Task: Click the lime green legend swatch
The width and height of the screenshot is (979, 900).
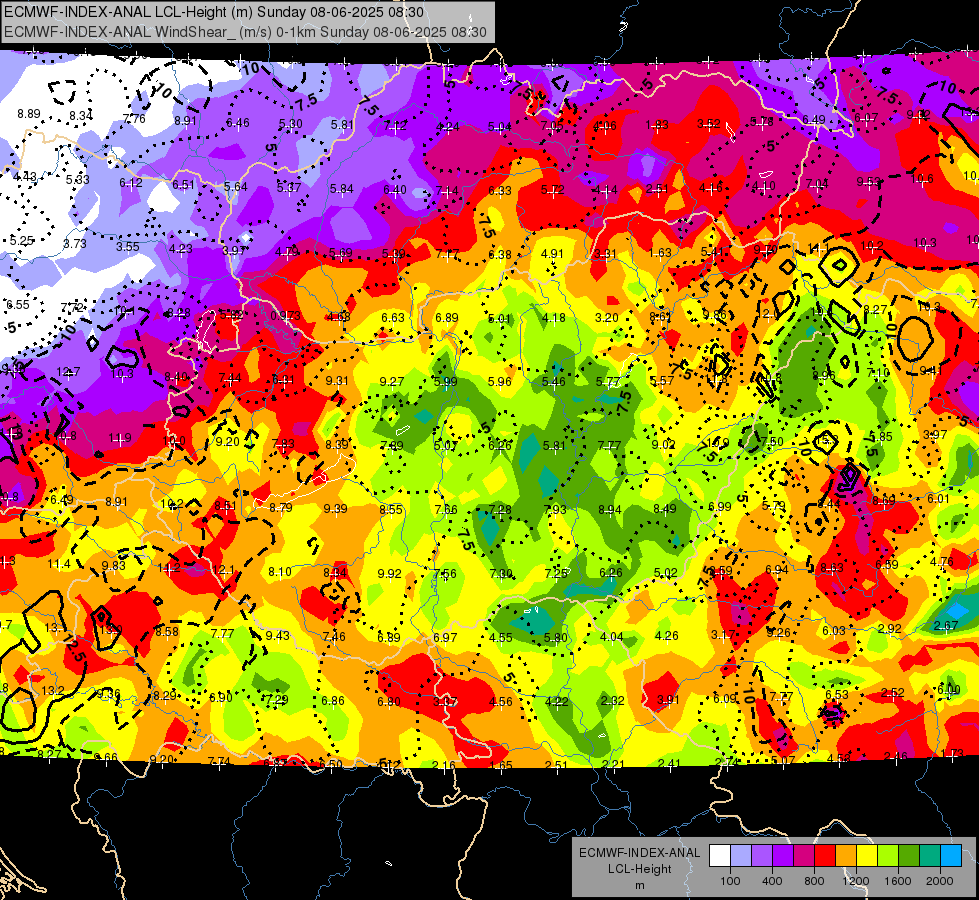Action: coord(888,856)
